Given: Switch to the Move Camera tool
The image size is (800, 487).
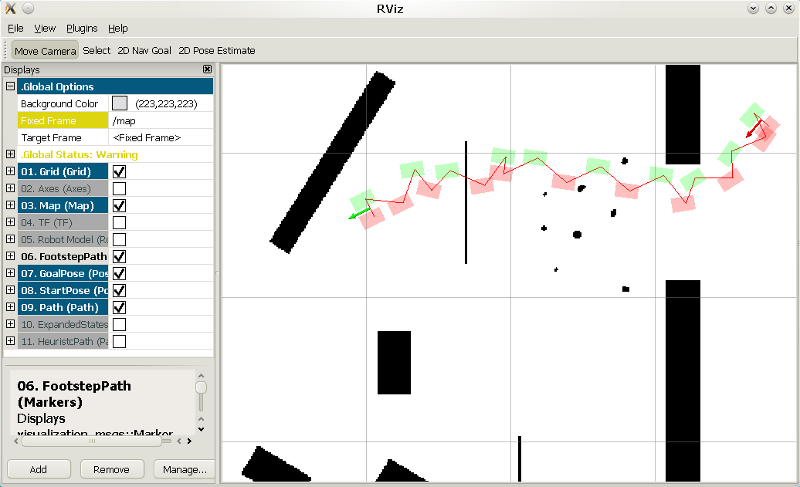Looking at the screenshot, I should (45, 50).
